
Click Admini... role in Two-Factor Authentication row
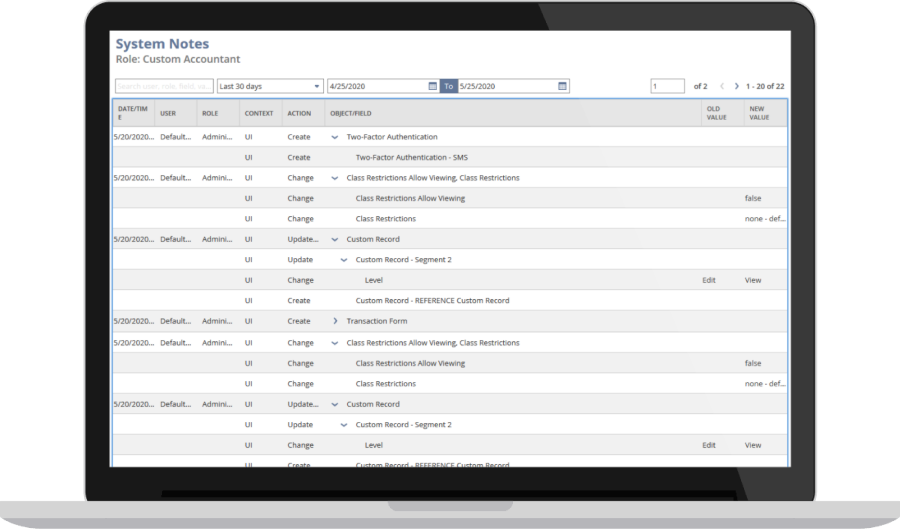click(217, 137)
